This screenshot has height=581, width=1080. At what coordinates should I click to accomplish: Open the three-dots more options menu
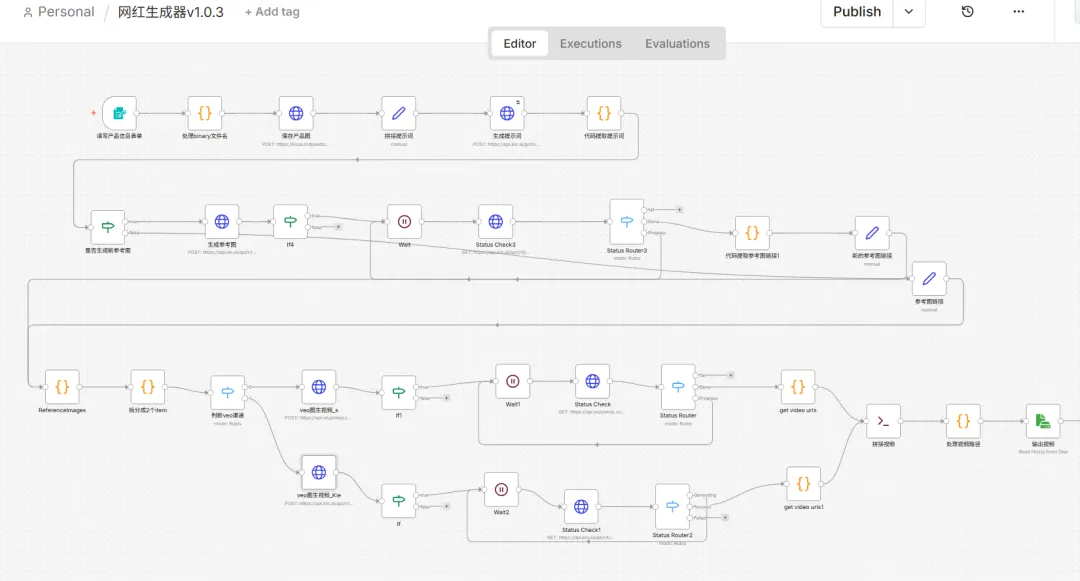(1018, 12)
